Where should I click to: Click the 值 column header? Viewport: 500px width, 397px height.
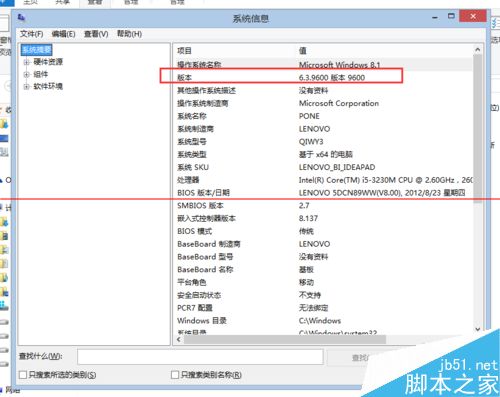(x=303, y=51)
